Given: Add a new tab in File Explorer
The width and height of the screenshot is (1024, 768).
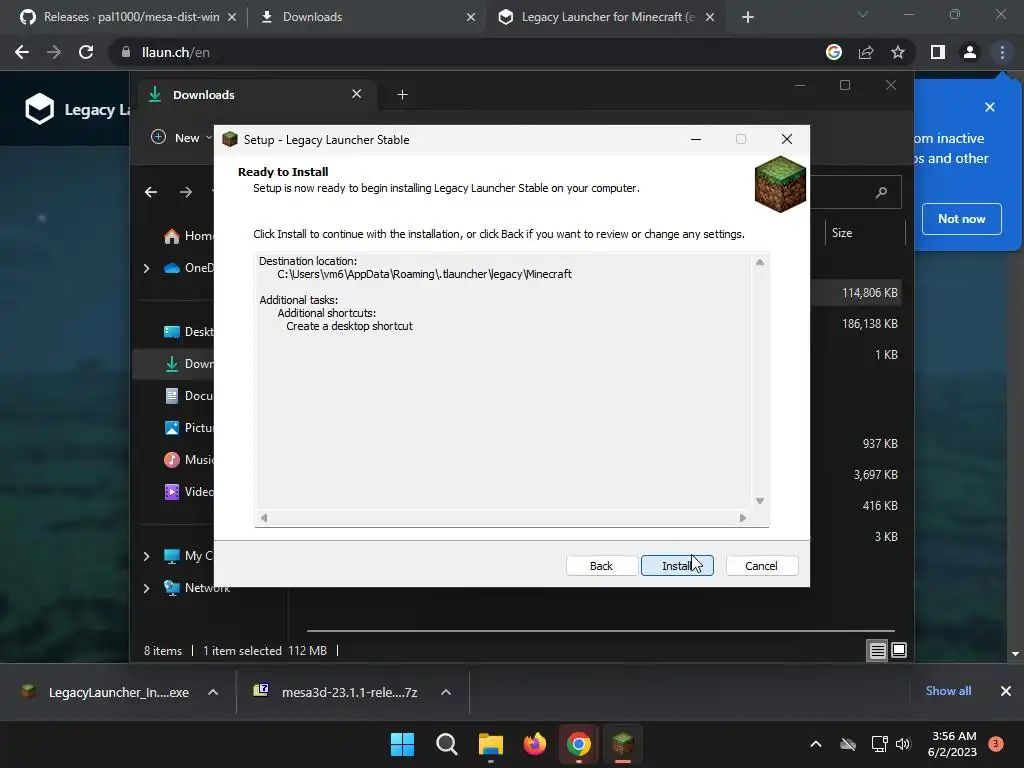Looking at the screenshot, I should click(x=402, y=95).
